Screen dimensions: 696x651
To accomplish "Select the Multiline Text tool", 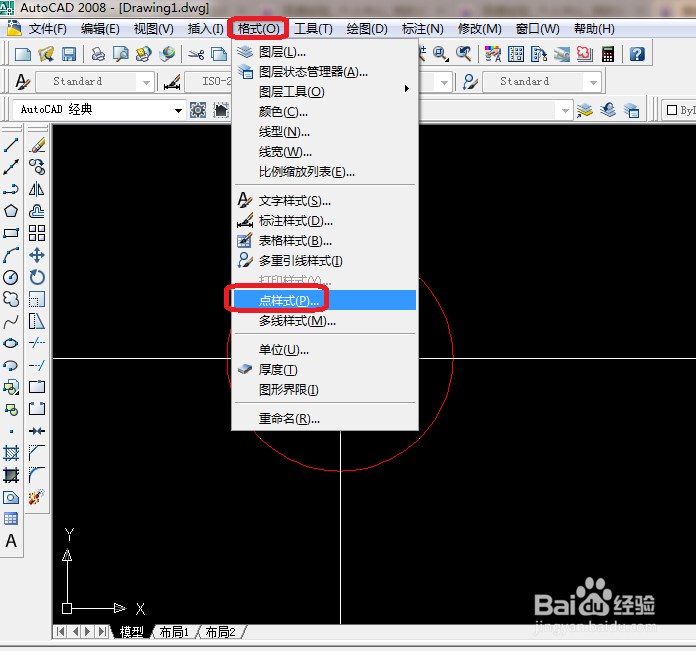I will pyautogui.click(x=11, y=541).
